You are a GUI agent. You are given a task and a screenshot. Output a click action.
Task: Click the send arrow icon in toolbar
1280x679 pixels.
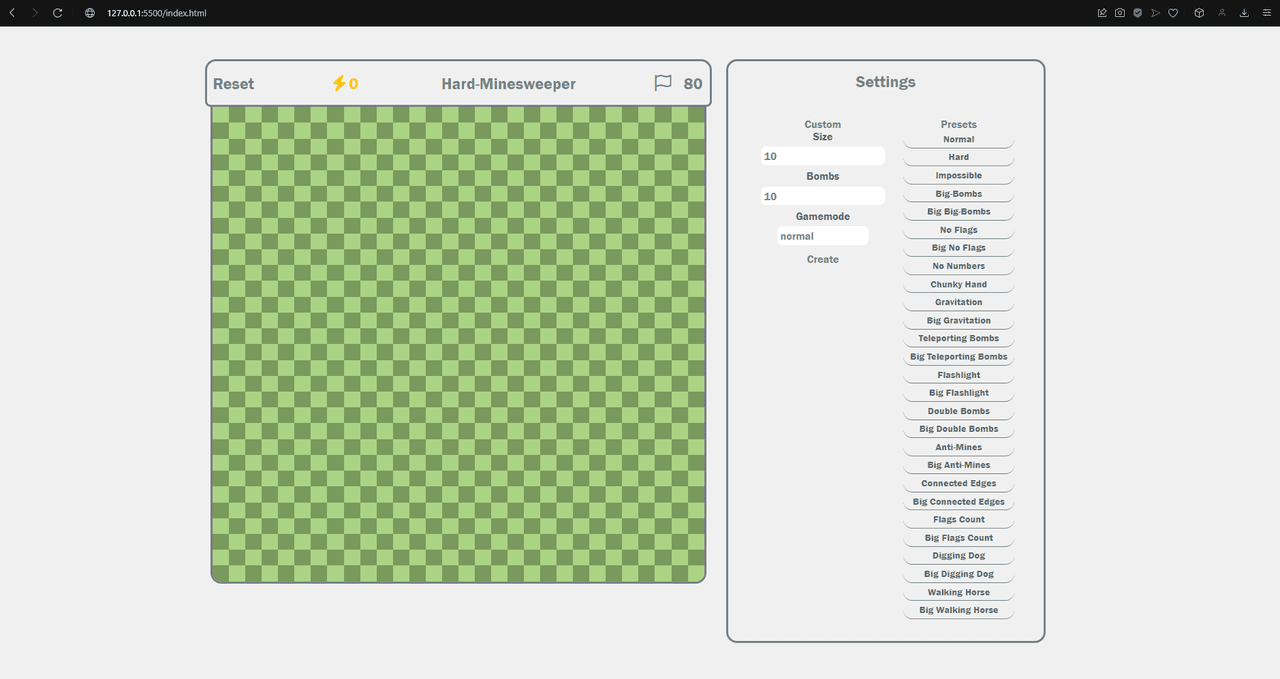pyautogui.click(x=1155, y=13)
